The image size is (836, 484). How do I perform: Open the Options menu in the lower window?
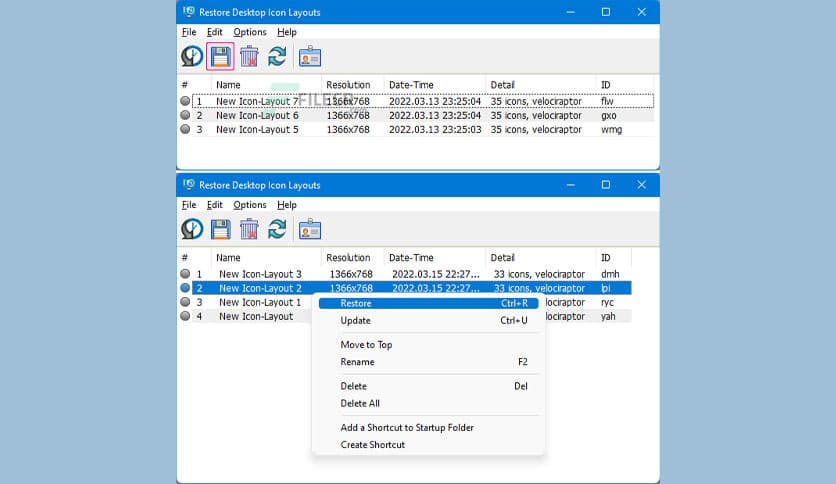(x=250, y=205)
